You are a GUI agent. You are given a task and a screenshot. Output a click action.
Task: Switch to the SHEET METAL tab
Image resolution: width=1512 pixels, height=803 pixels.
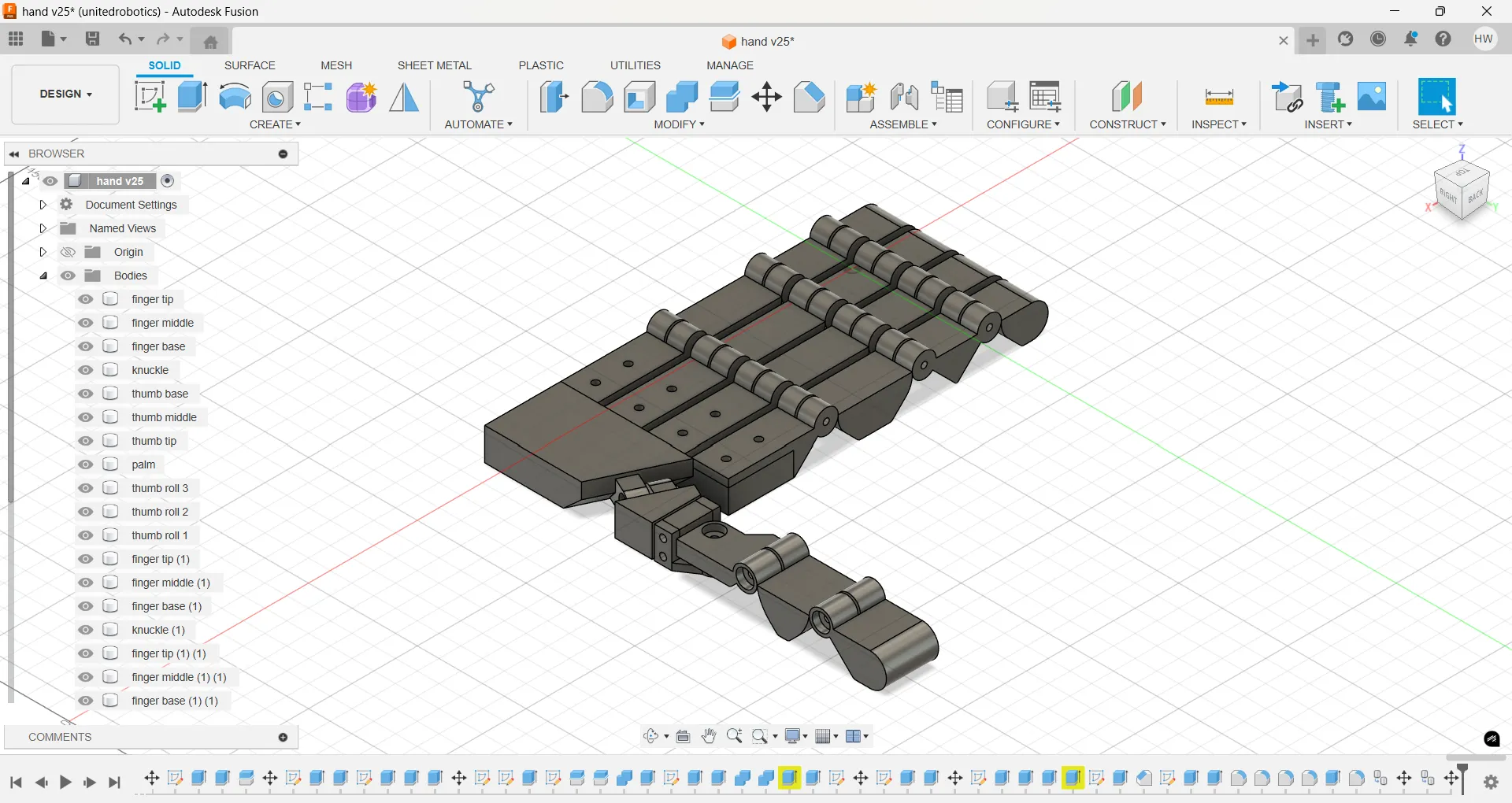click(x=435, y=65)
